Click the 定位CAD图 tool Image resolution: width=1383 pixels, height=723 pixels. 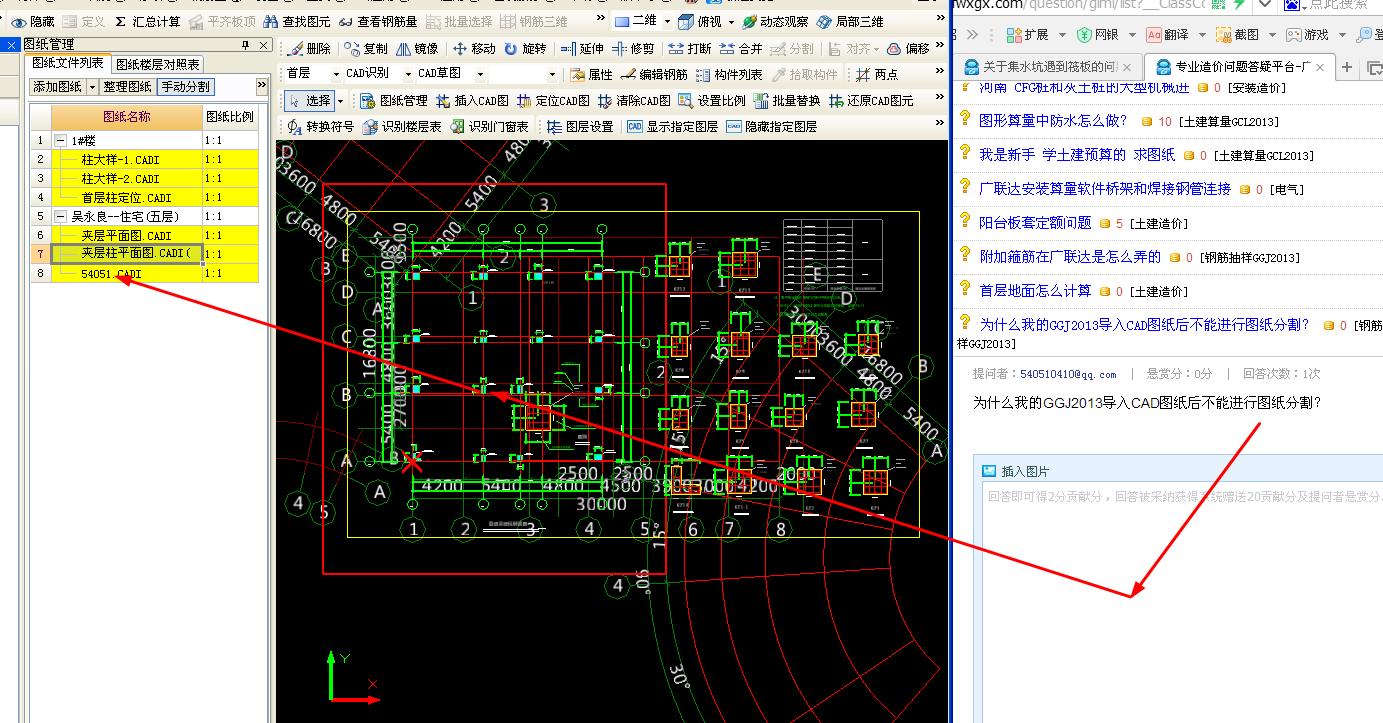pos(553,100)
